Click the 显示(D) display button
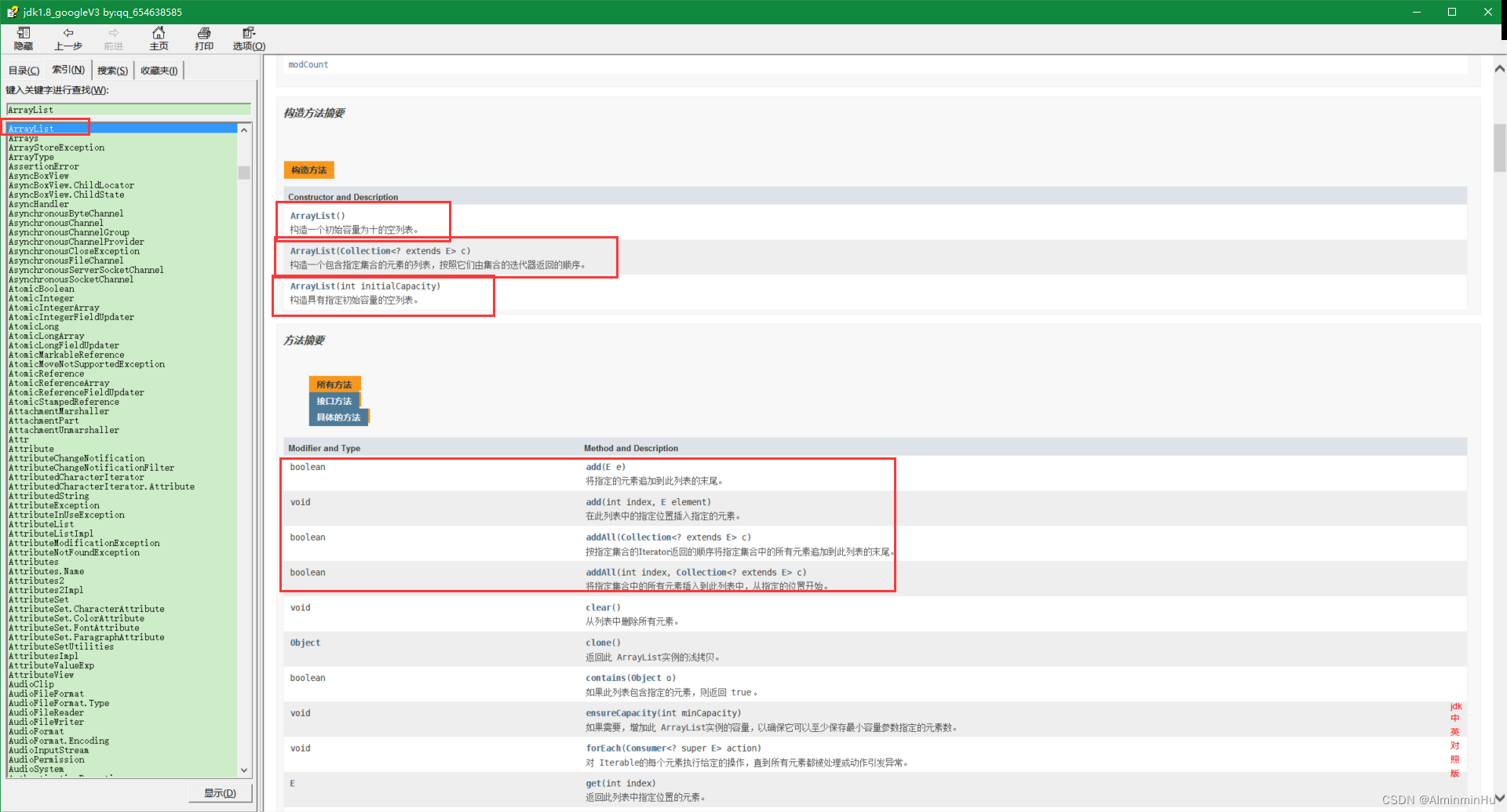Viewport: 1507px width, 812px height. click(x=220, y=793)
